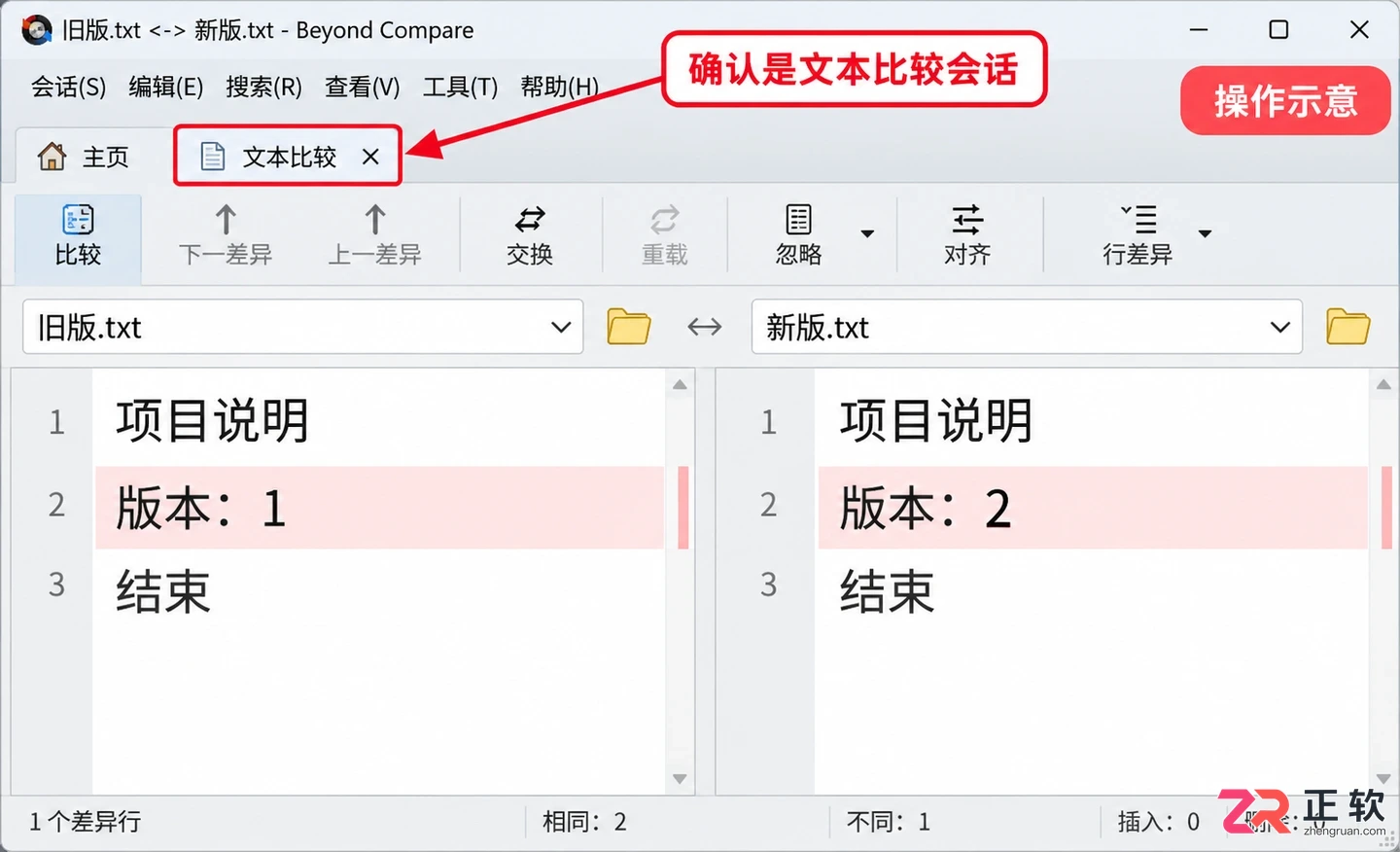Jump to next difference (下一差异)

(226, 235)
